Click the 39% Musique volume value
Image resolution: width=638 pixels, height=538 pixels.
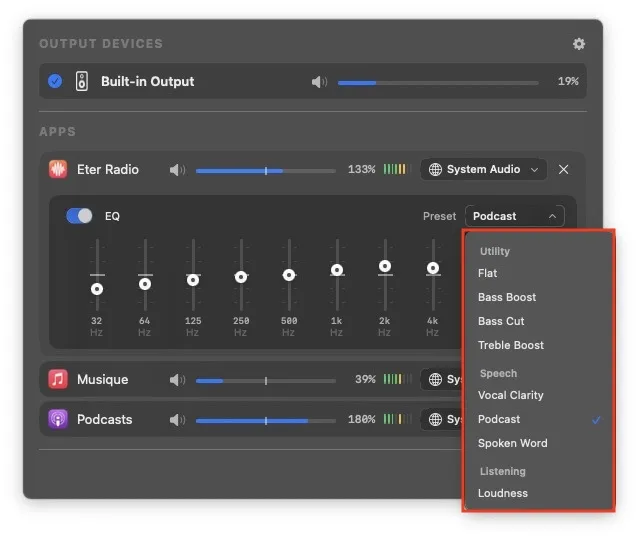point(365,379)
